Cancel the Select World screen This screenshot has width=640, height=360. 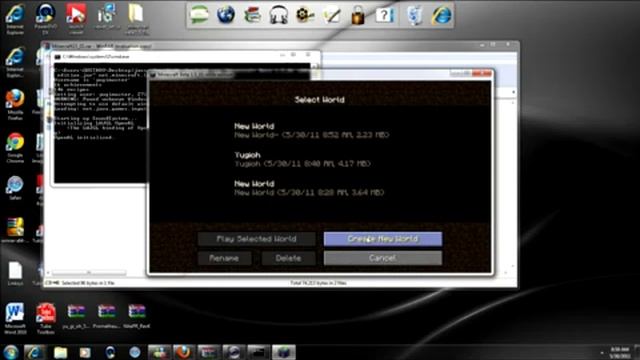(x=382, y=258)
